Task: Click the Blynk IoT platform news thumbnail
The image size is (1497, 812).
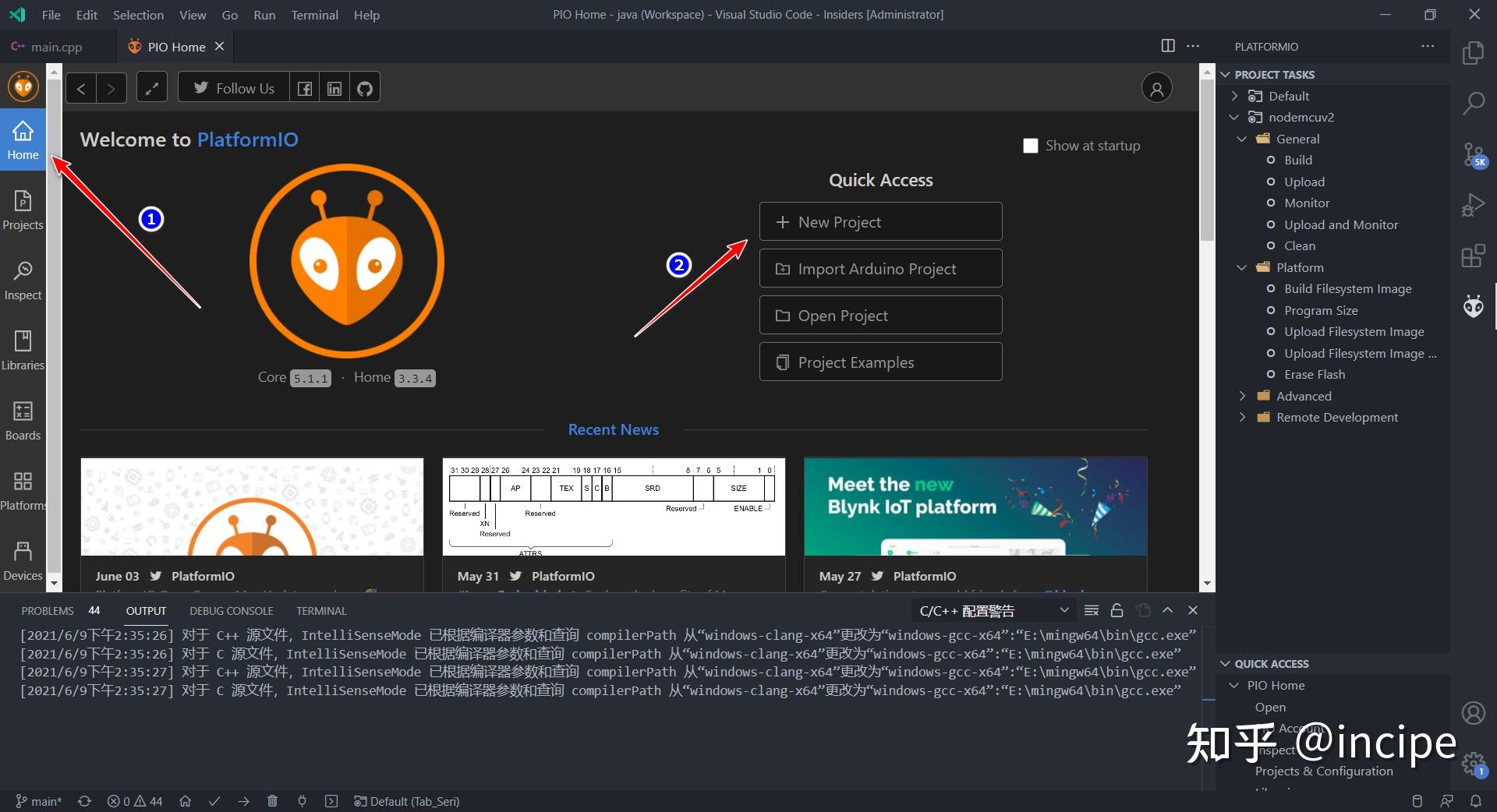Action: tap(975, 507)
